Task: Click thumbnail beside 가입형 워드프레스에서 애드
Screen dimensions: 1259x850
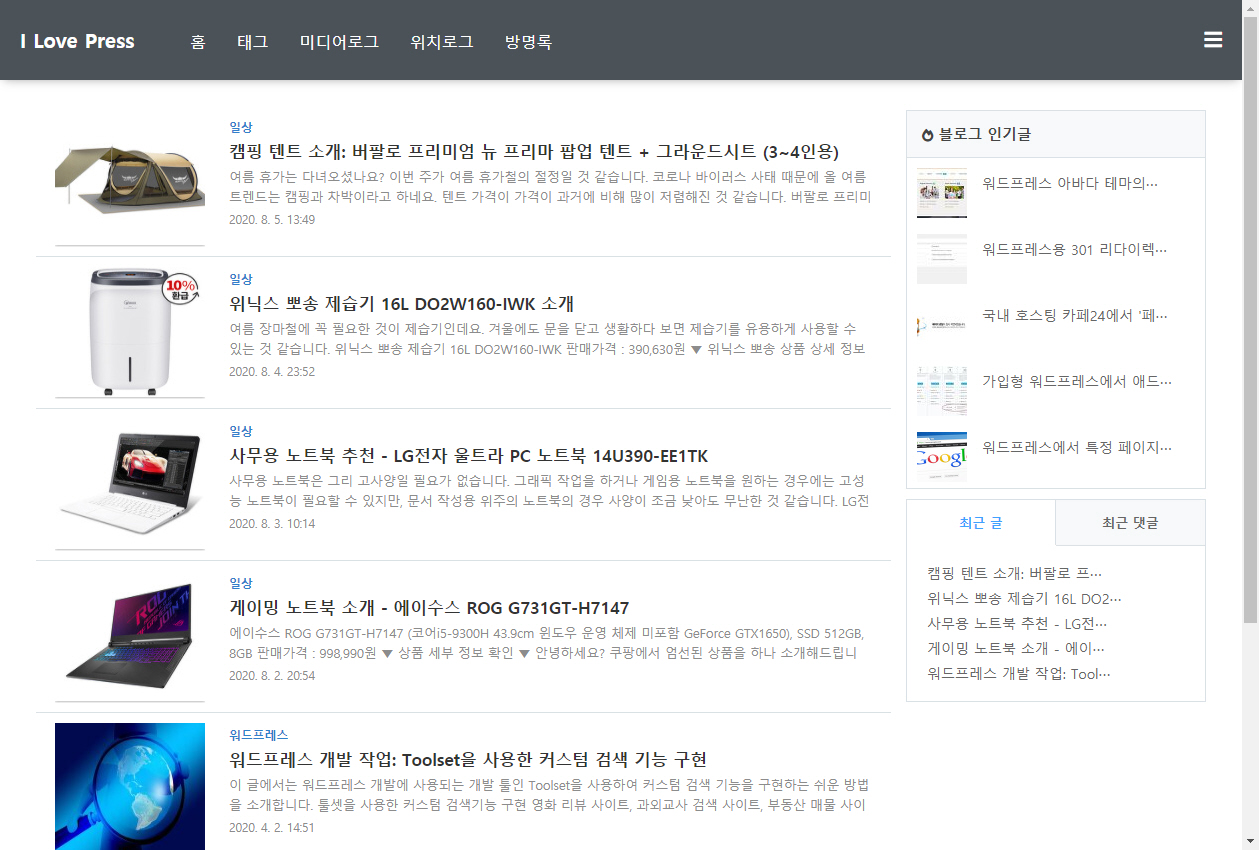Action: [942, 390]
